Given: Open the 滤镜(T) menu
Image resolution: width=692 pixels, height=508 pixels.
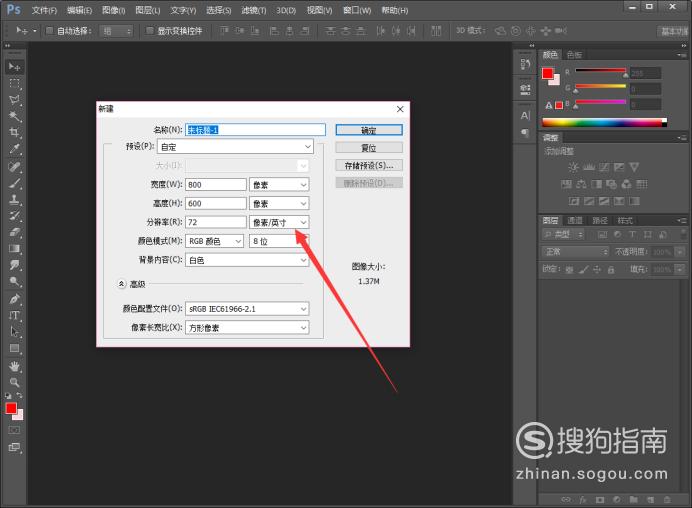Looking at the screenshot, I should pos(254,10).
